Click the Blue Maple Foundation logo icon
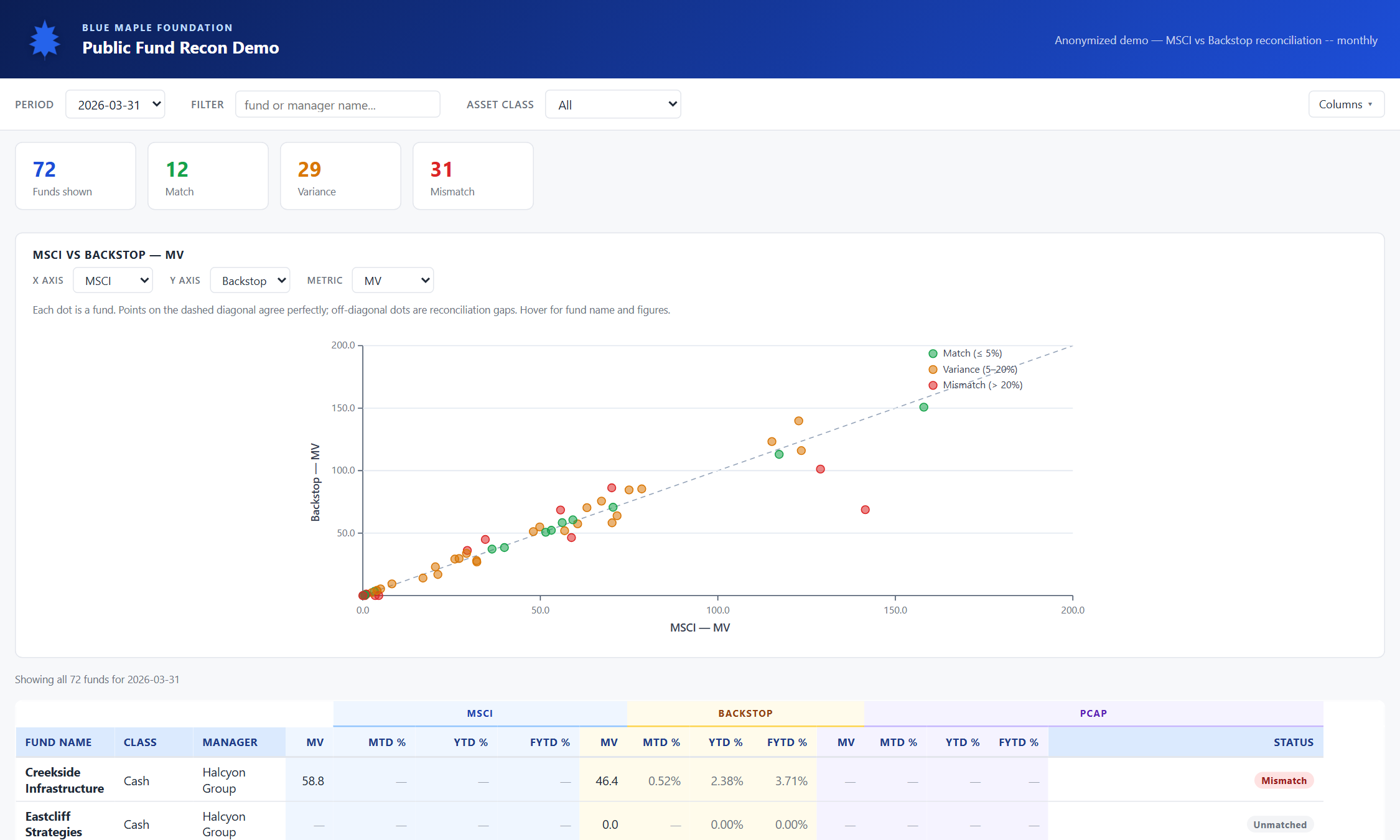Image resolution: width=1400 pixels, height=840 pixels. click(x=45, y=40)
